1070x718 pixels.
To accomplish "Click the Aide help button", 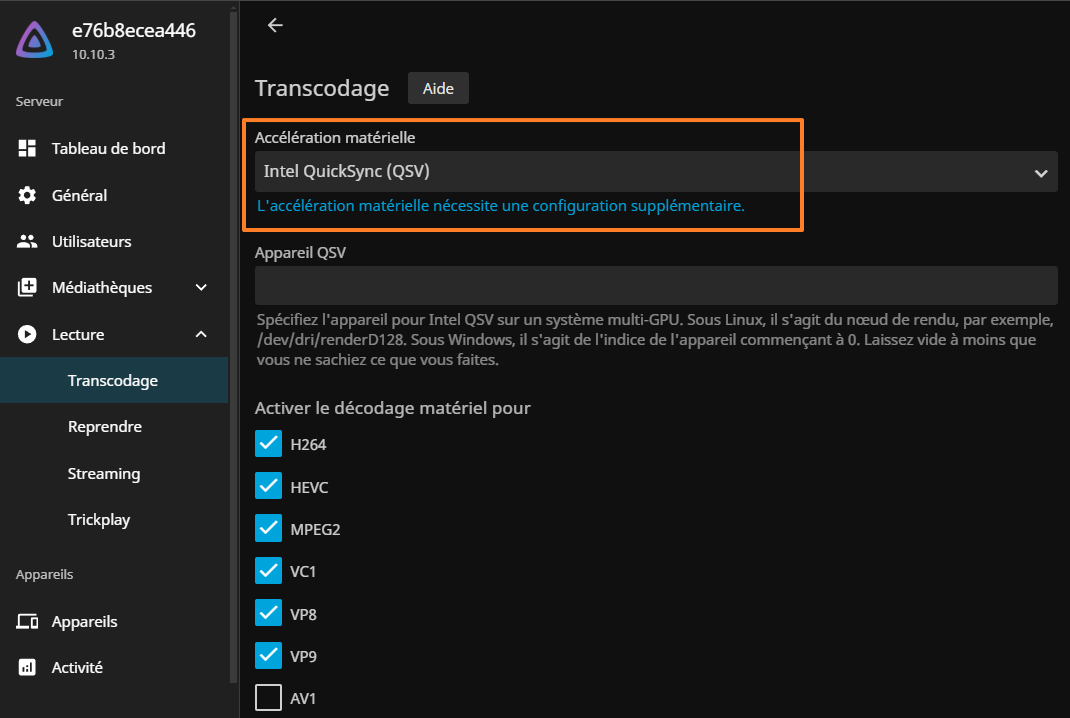I will coord(438,88).
